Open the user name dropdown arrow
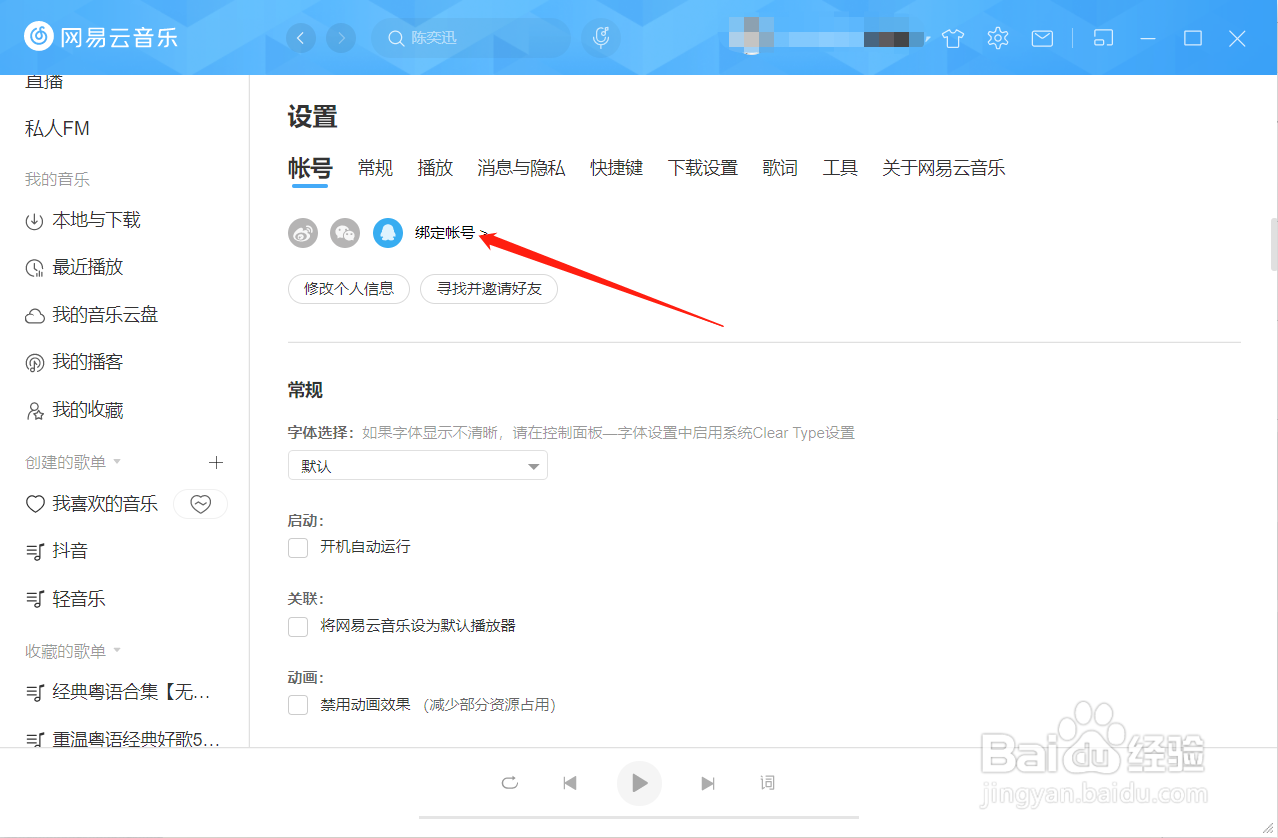The width and height of the screenshot is (1278, 838). [x=927, y=38]
